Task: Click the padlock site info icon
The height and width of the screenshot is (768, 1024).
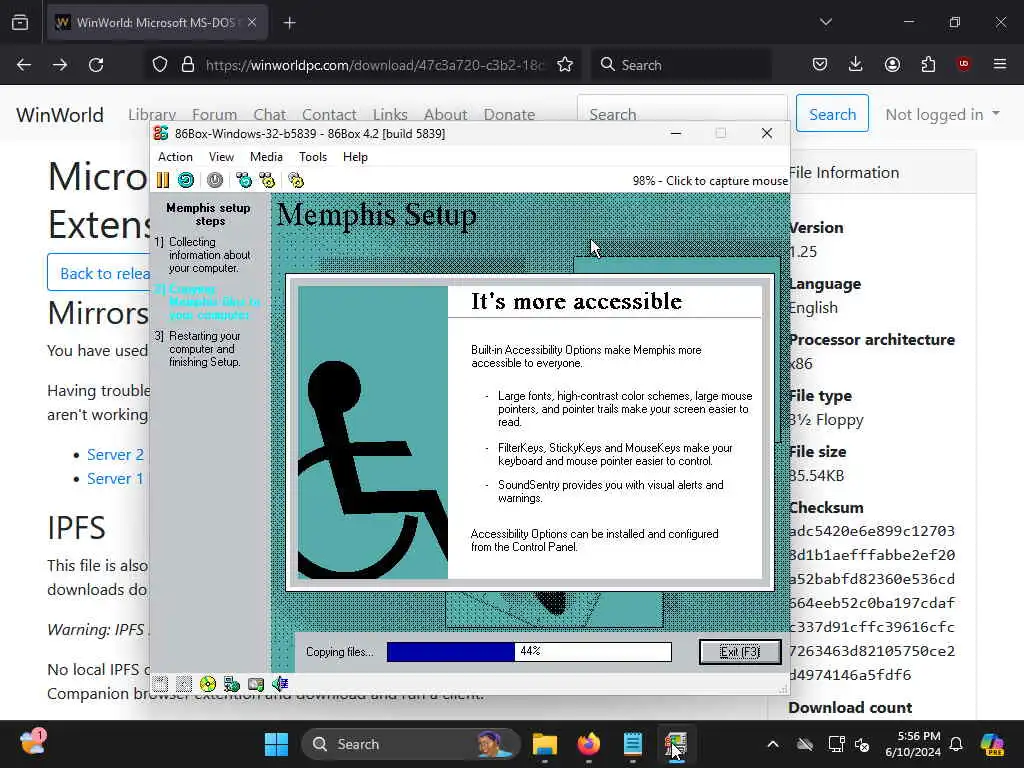Action: pyautogui.click(x=188, y=65)
